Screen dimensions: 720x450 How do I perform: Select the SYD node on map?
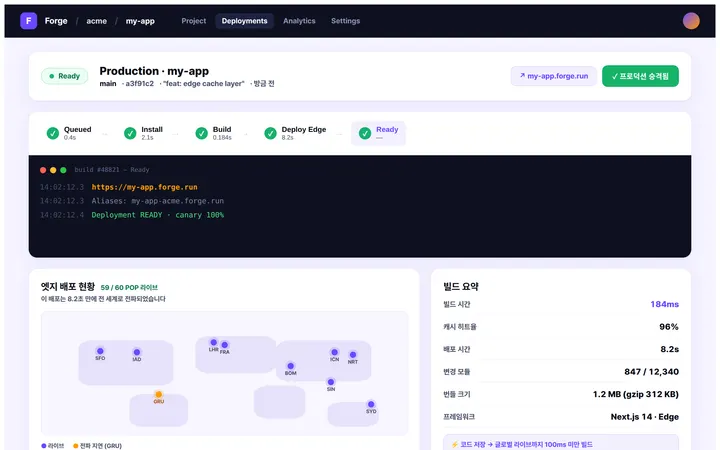[371, 404]
